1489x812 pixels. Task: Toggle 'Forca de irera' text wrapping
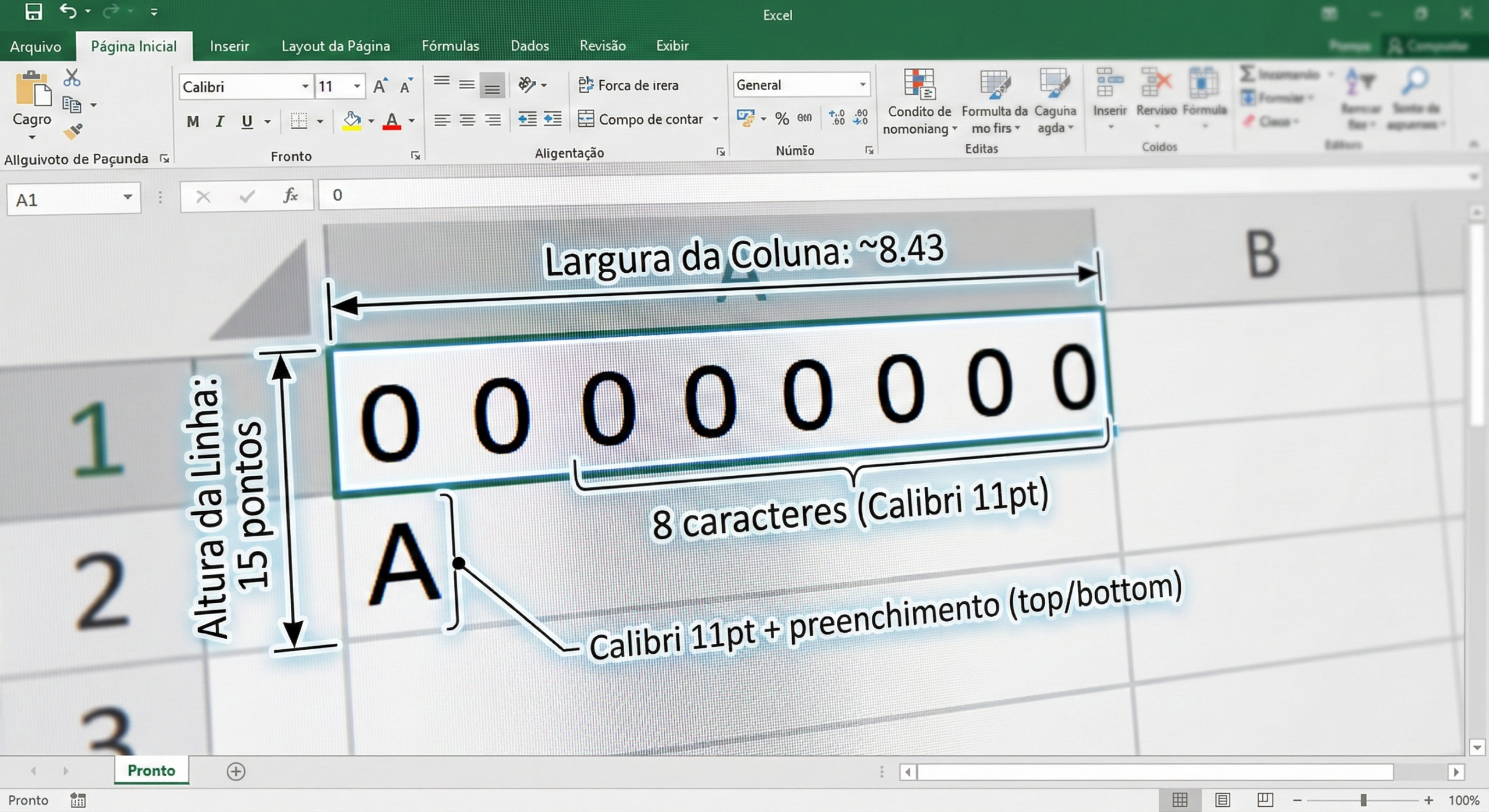point(630,85)
